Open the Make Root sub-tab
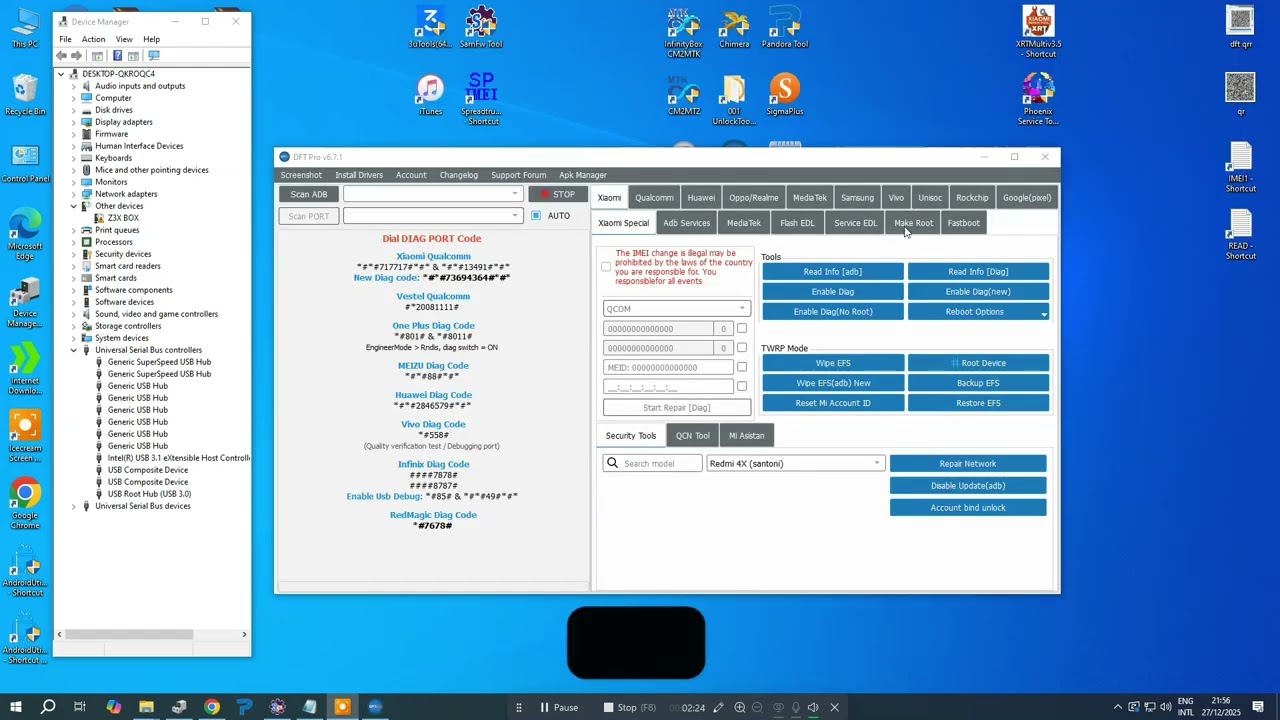The height and width of the screenshot is (720, 1280). pyautogui.click(x=913, y=223)
